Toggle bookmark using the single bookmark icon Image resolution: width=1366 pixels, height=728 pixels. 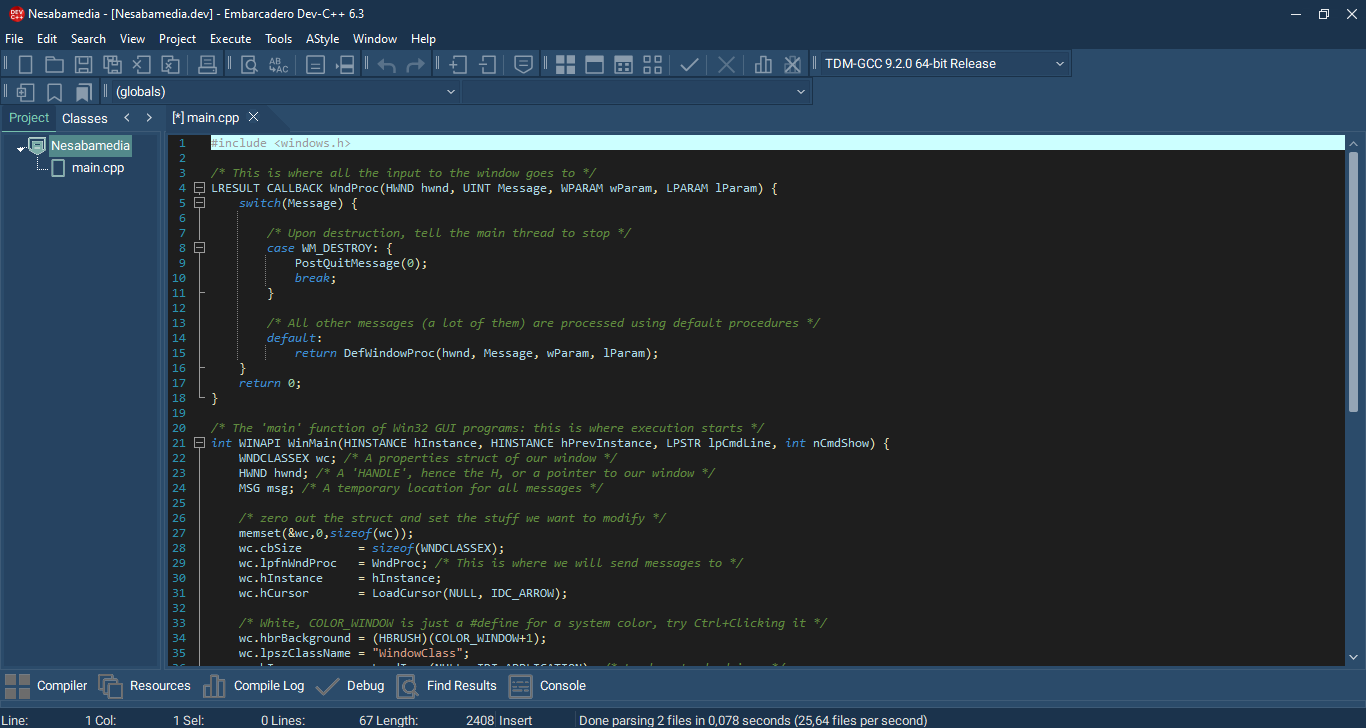tap(54, 92)
